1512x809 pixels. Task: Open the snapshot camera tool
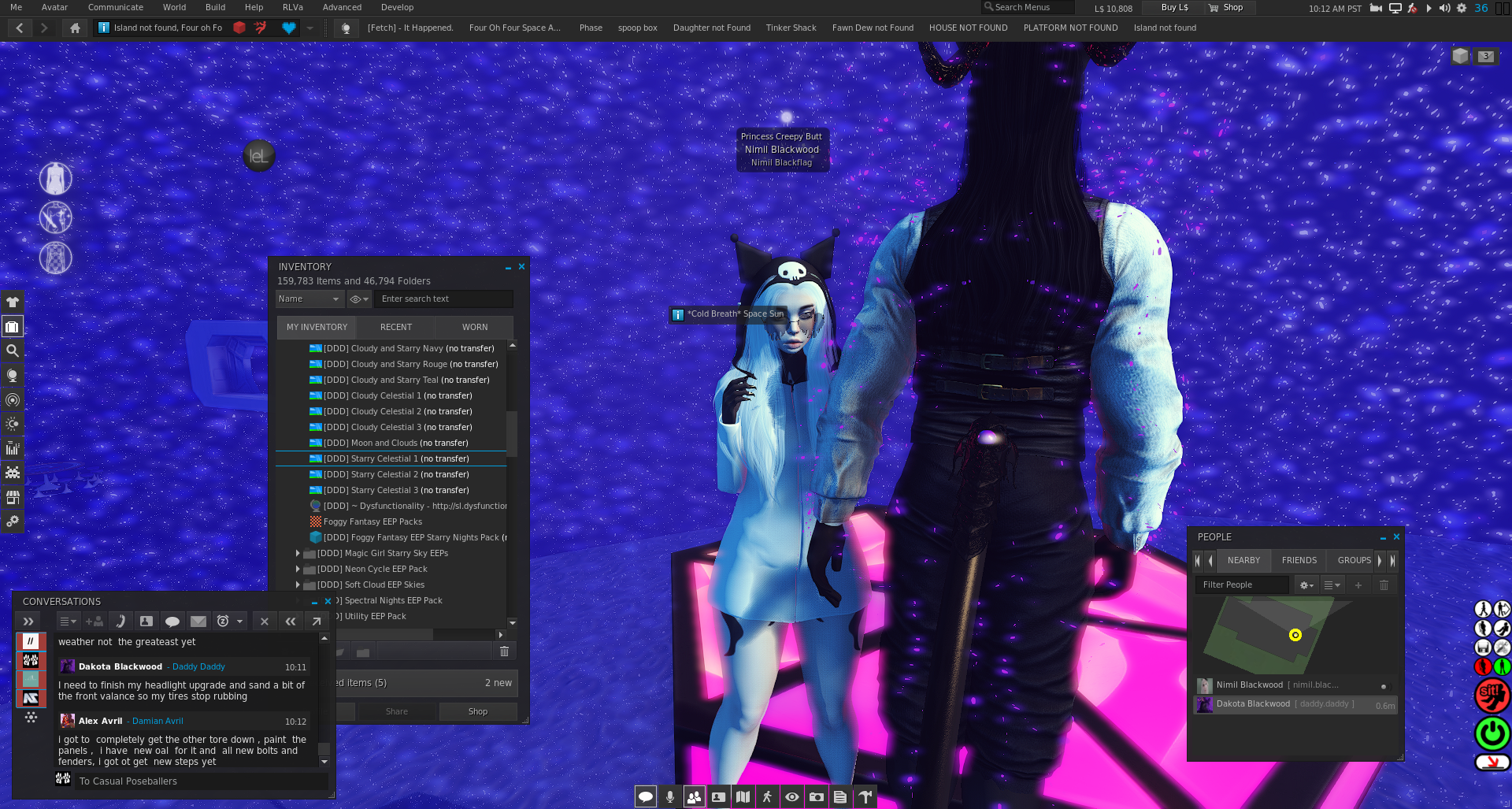click(817, 797)
